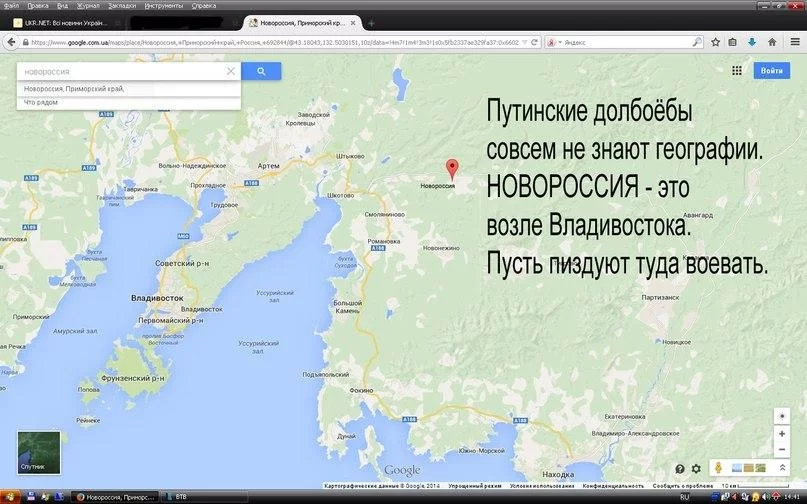Screen dimensions: 807x504
Task: Click the floppy disk quick-launch icon
Action: click(31, 497)
